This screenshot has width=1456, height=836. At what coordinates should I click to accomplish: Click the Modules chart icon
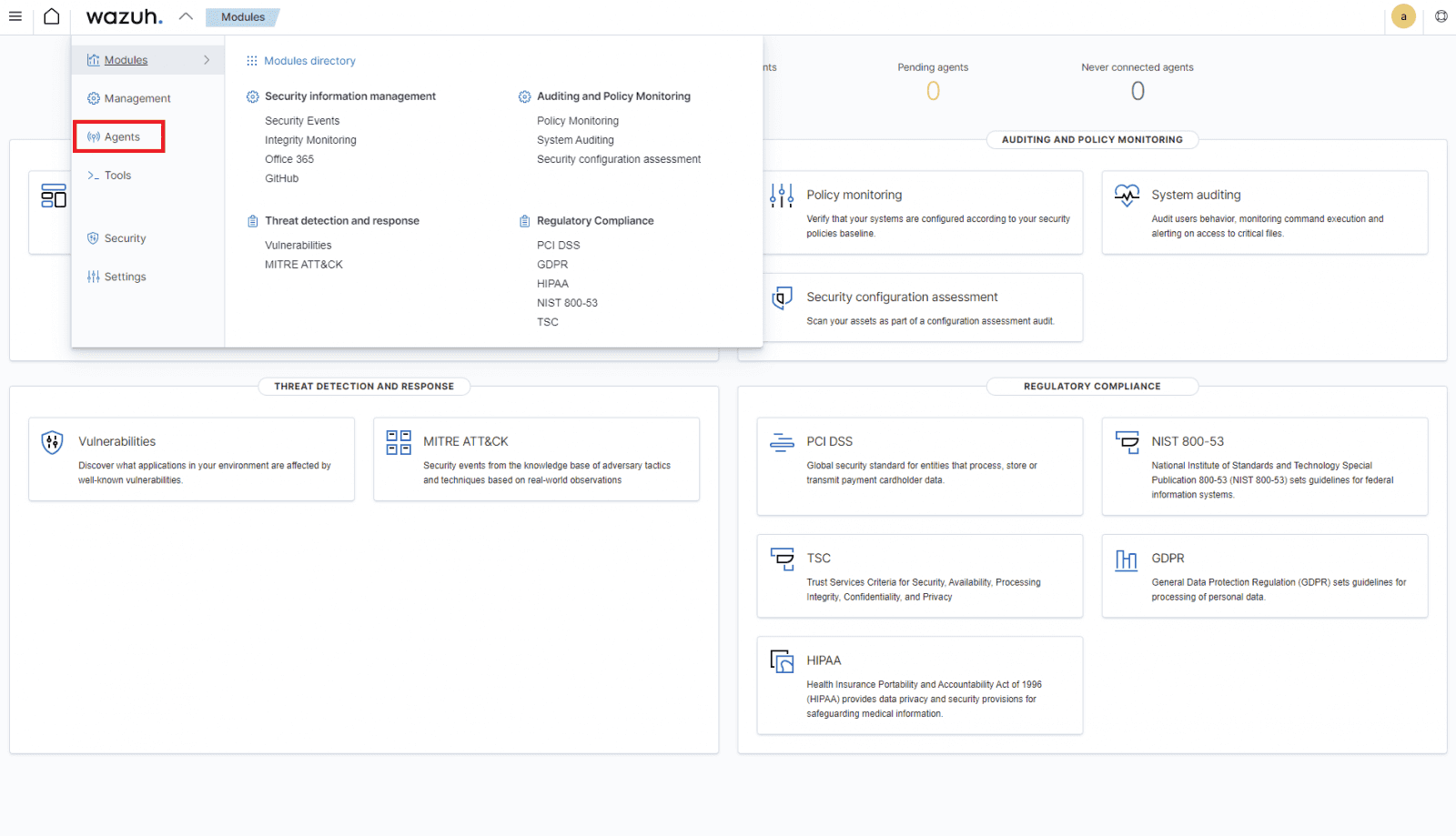93,60
